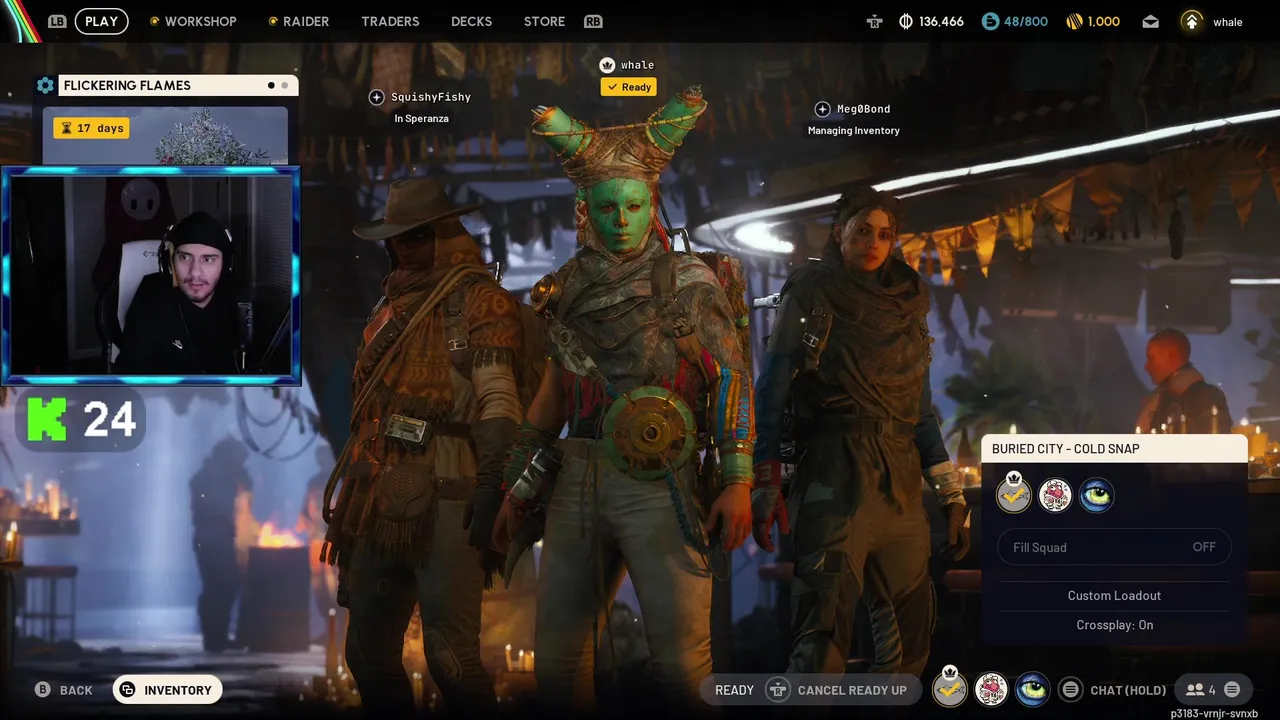Click the LB bumper icon

click(57, 21)
